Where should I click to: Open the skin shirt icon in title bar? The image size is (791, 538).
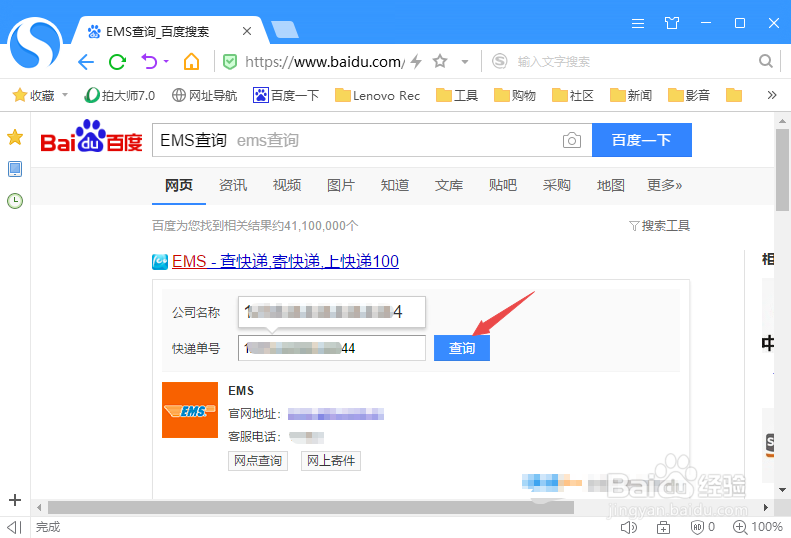(671, 23)
